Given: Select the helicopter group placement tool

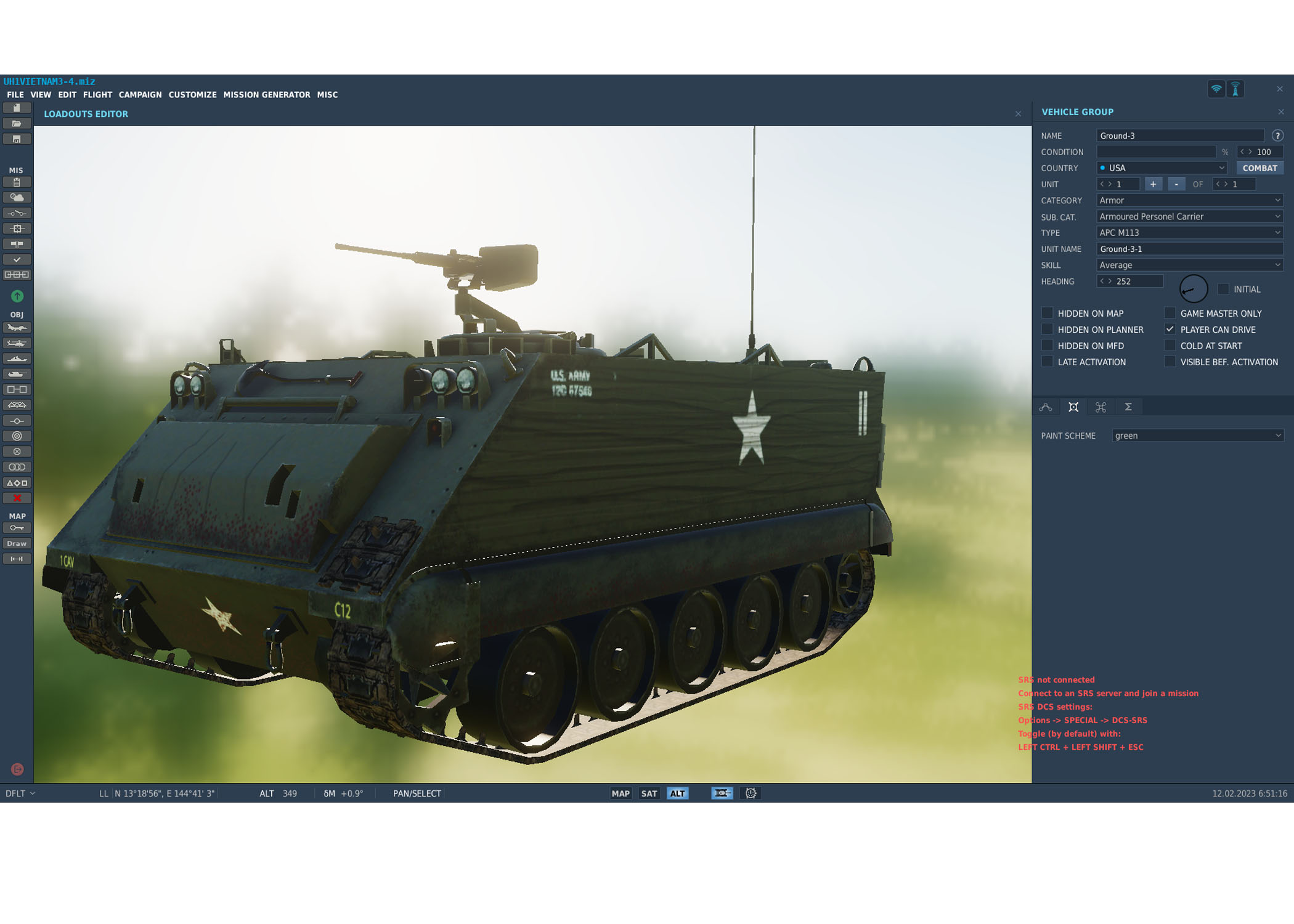Looking at the screenshot, I should [x=17, y=343].
